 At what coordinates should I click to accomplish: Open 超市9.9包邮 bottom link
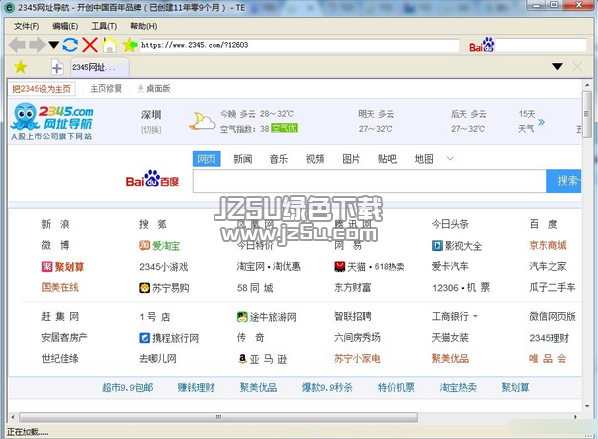click(x=127, y=388)
